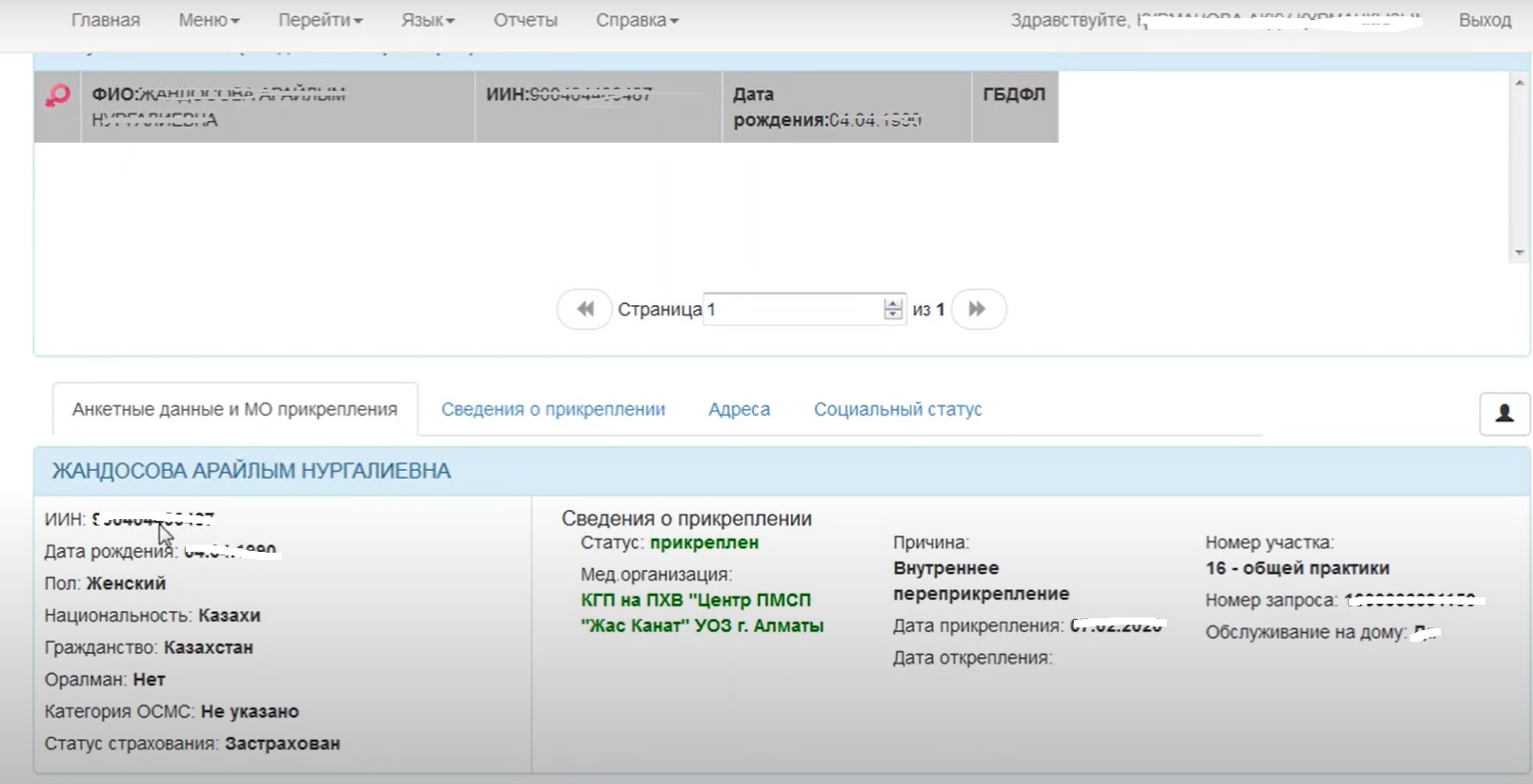Click the user profile icon button
This screenshot has width=1533, height=784.
1505,413
